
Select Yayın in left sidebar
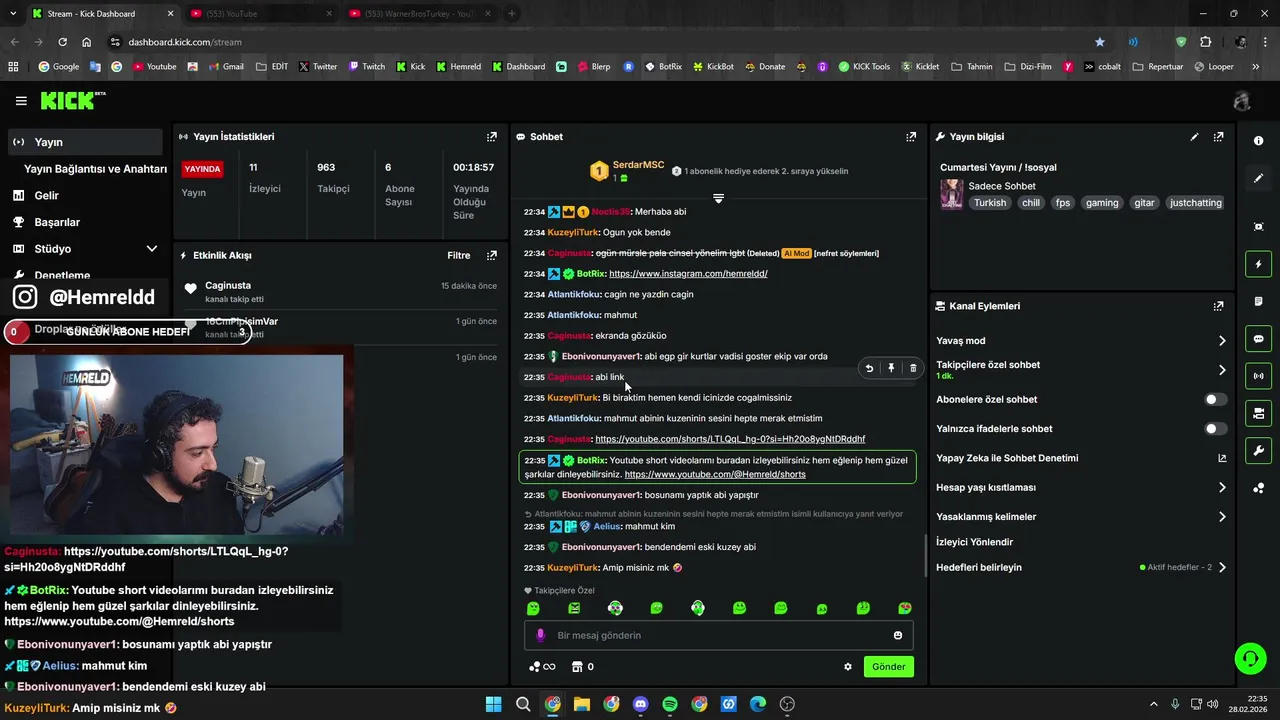pyautogui.click(x=85, y=142)
